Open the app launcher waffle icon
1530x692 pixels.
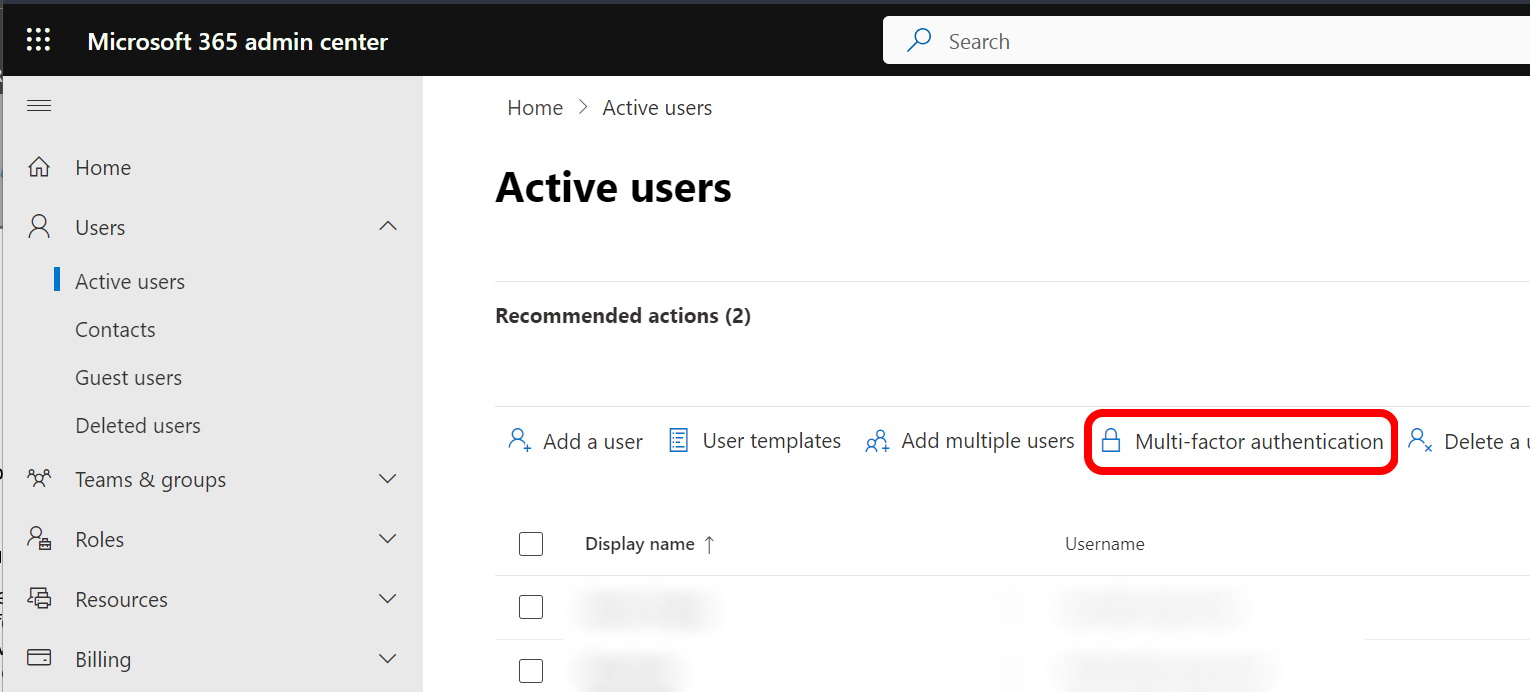(38, 41)
